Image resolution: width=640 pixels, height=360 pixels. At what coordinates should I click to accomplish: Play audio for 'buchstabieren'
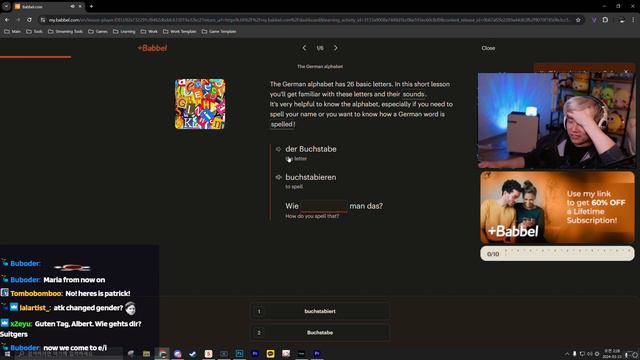pos(278,177)
